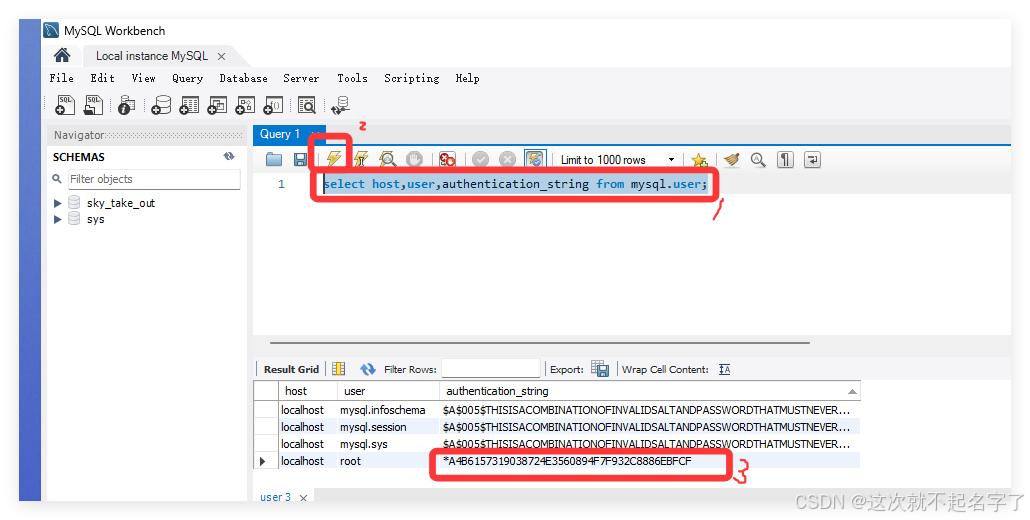This screenshot has height=520, width=1030.
Task: Click the stop query execution hand icon
Action: [x=414, y=159]
